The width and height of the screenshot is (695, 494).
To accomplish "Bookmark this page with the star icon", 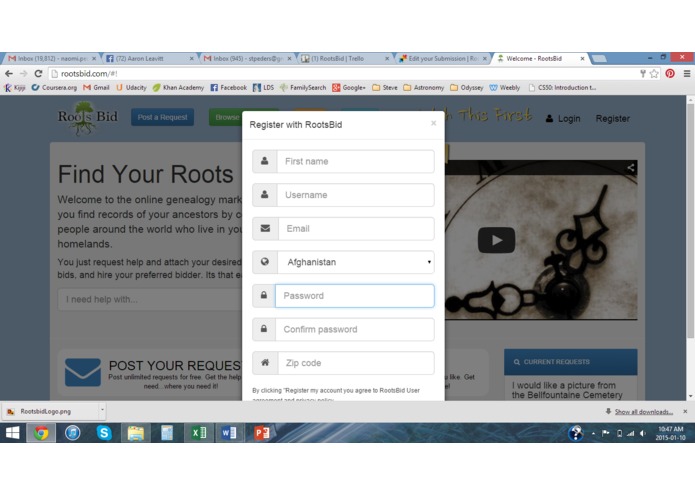I will 654,74.
